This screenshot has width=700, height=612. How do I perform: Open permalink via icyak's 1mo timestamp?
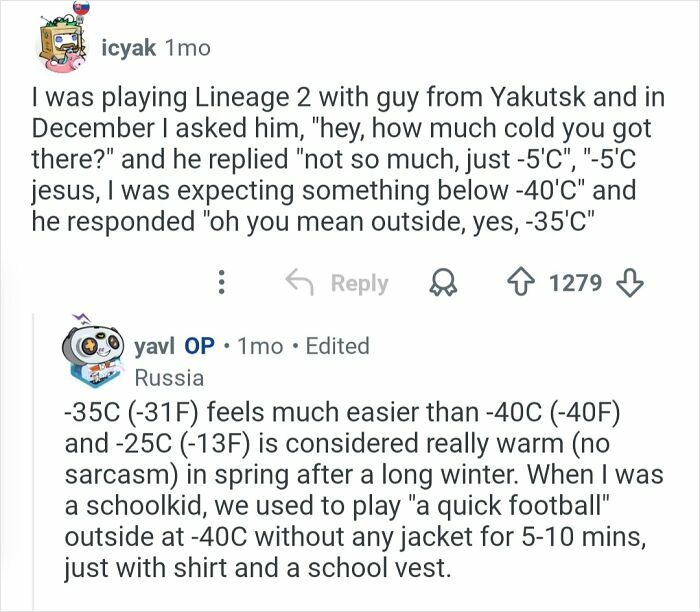(185, 47)
